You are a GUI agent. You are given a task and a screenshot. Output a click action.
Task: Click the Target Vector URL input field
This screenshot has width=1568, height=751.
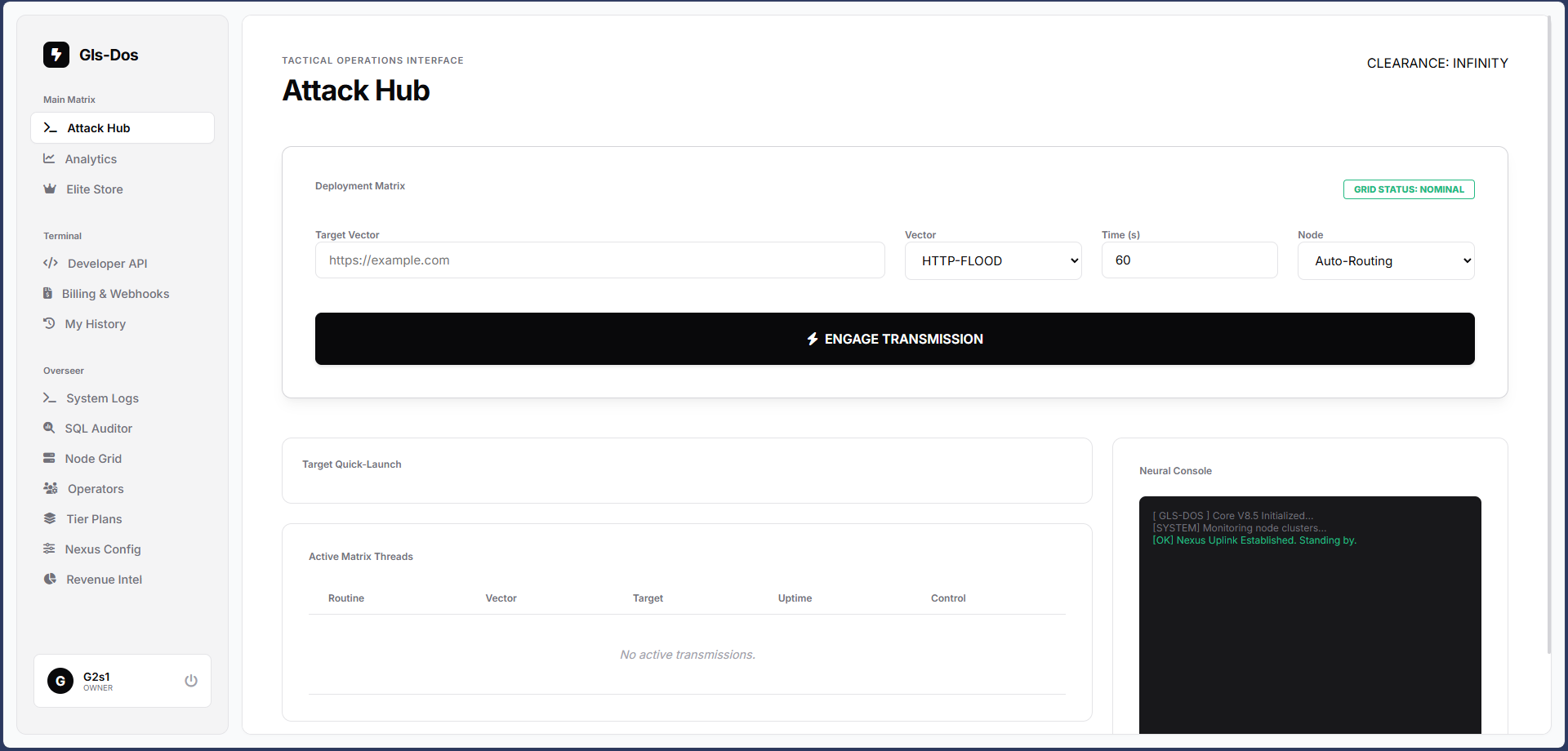coord(600,260)
